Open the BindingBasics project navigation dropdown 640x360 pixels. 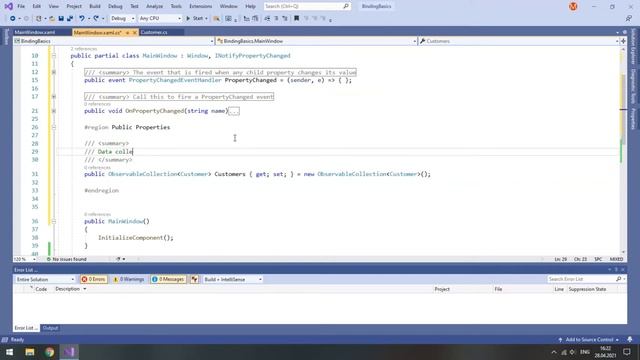(113, 41)
